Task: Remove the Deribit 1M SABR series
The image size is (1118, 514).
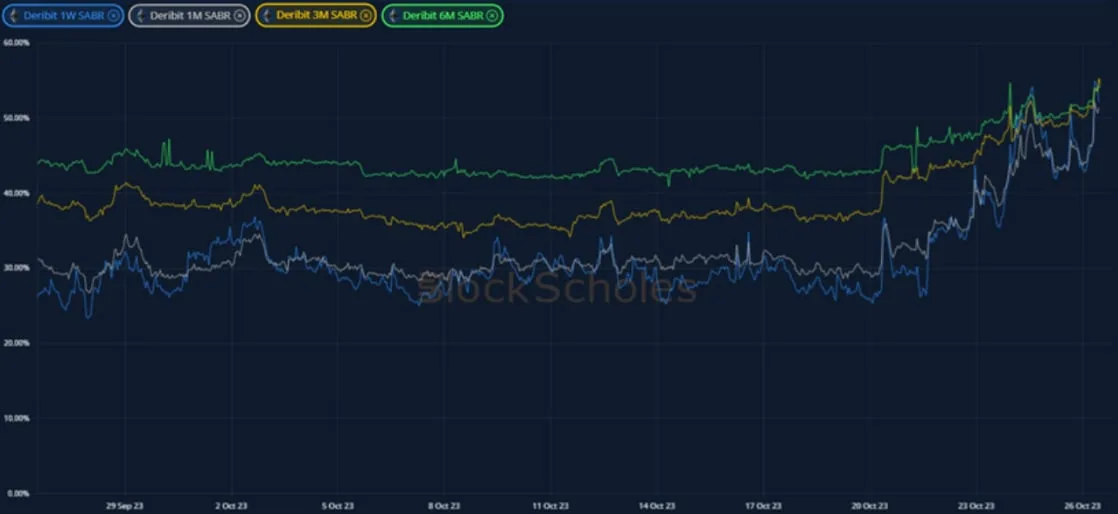Action: (x=239, y=16)
